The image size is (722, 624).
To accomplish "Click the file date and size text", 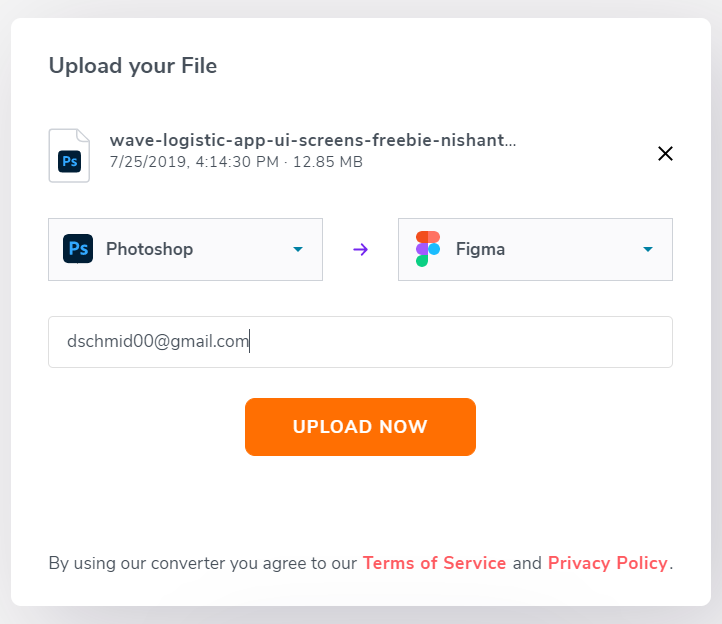I will click(x=236, y=162).
